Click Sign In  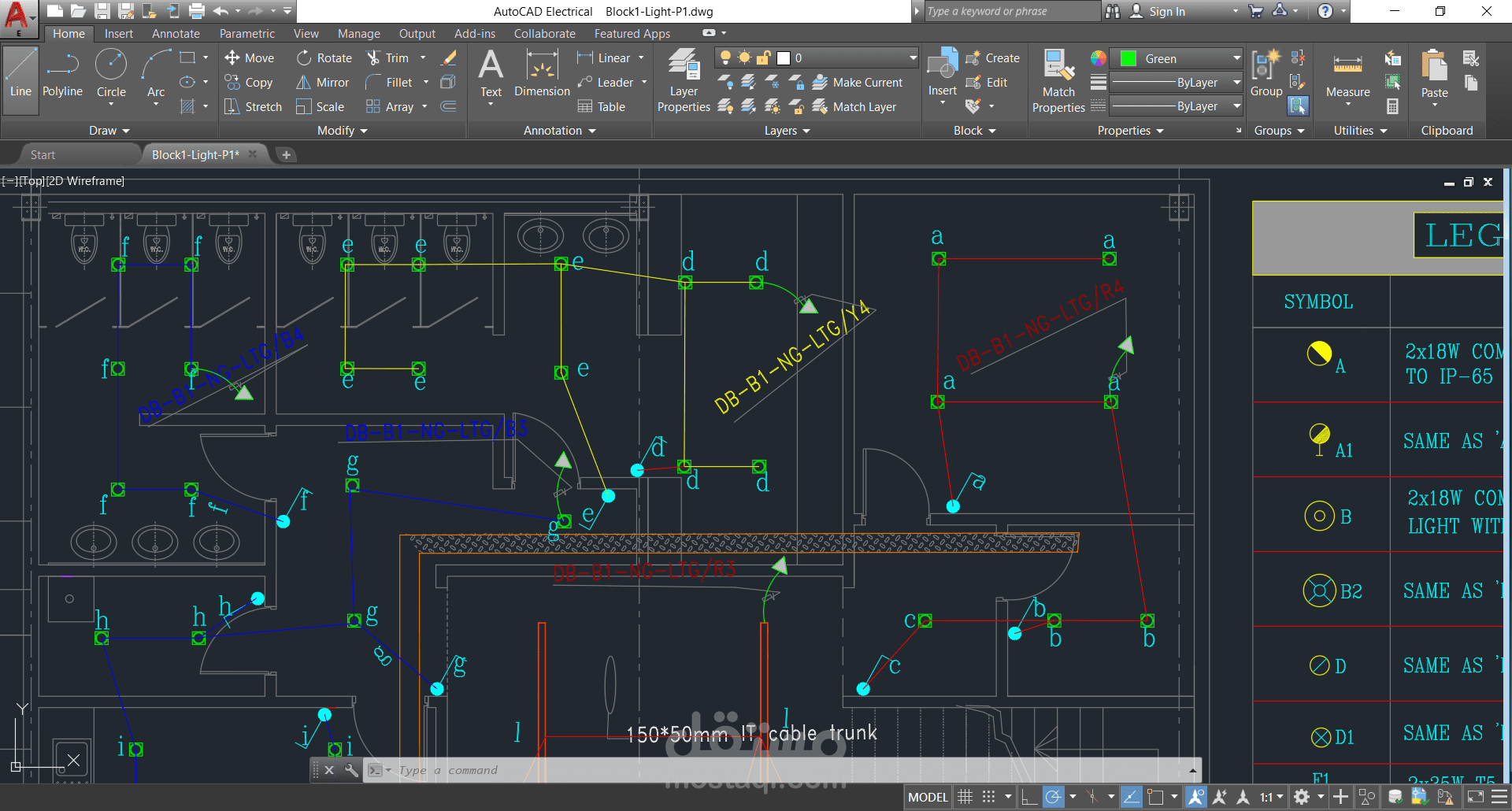[1157, 11]
